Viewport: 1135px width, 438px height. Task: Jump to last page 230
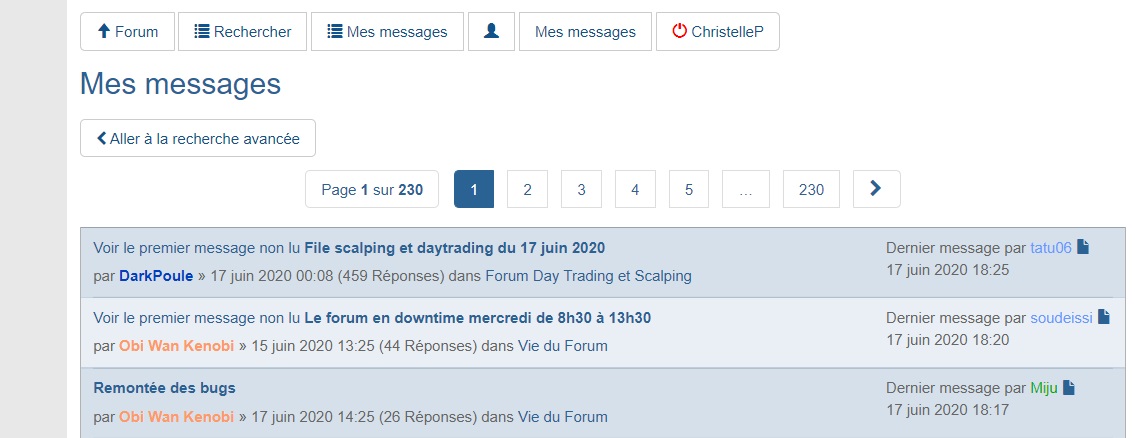click(811, 189)
